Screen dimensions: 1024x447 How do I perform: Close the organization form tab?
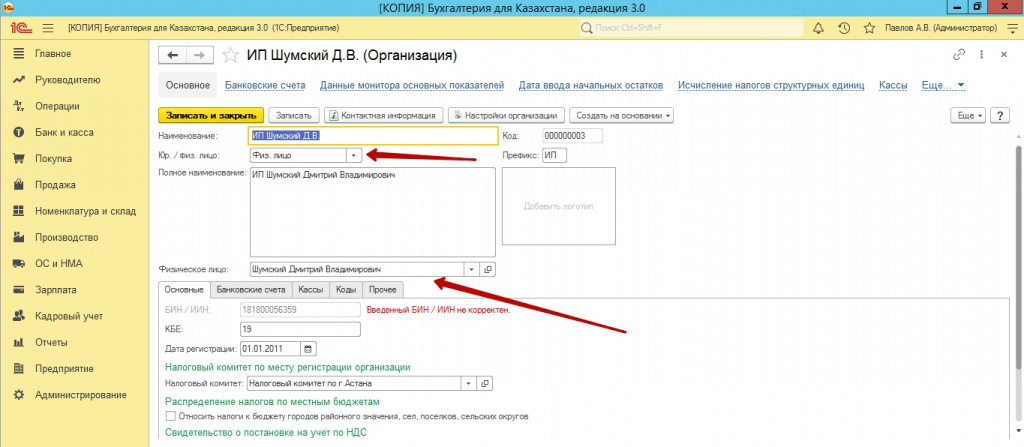1004,55
